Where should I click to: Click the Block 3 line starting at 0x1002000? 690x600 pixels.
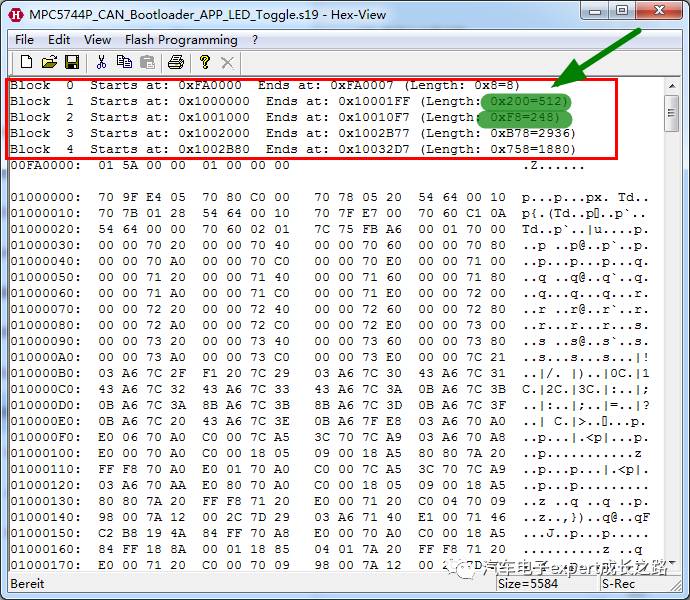pos(293,133)
